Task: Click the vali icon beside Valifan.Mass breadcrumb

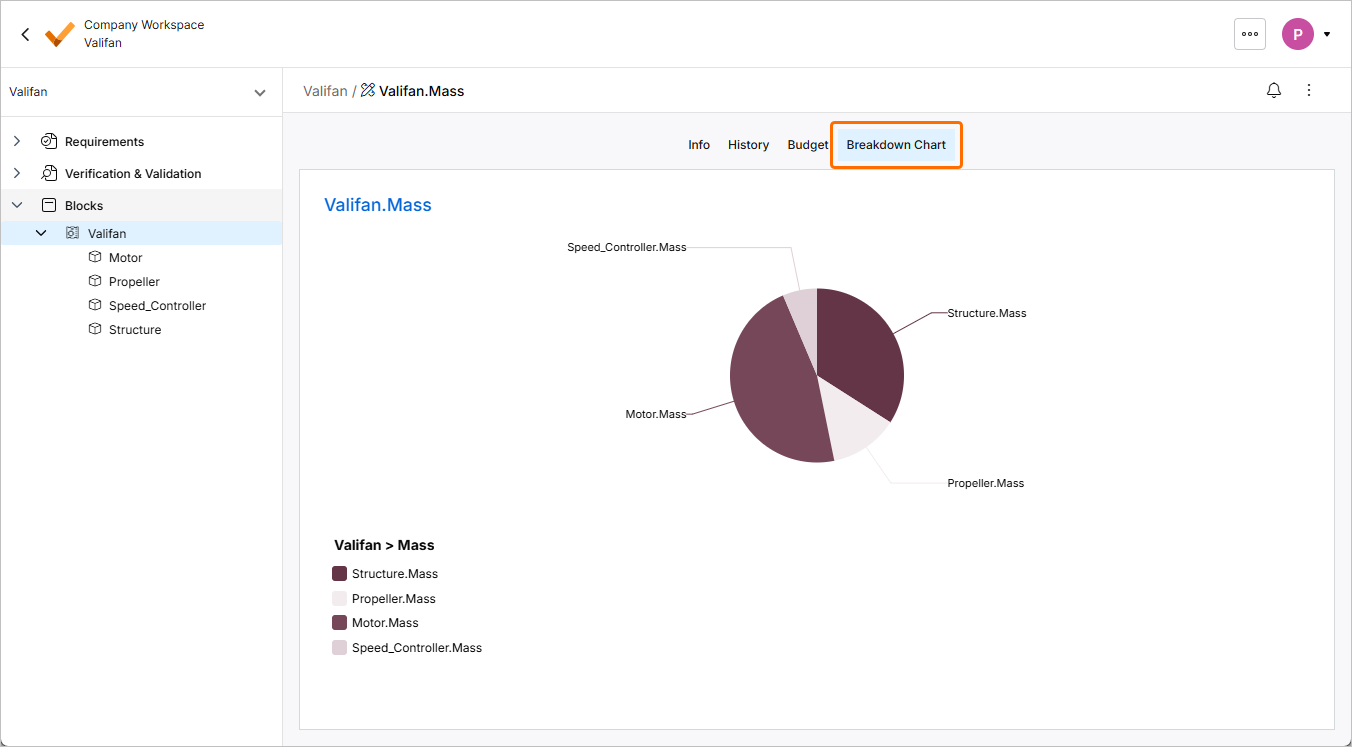Action: coord(368,90)
